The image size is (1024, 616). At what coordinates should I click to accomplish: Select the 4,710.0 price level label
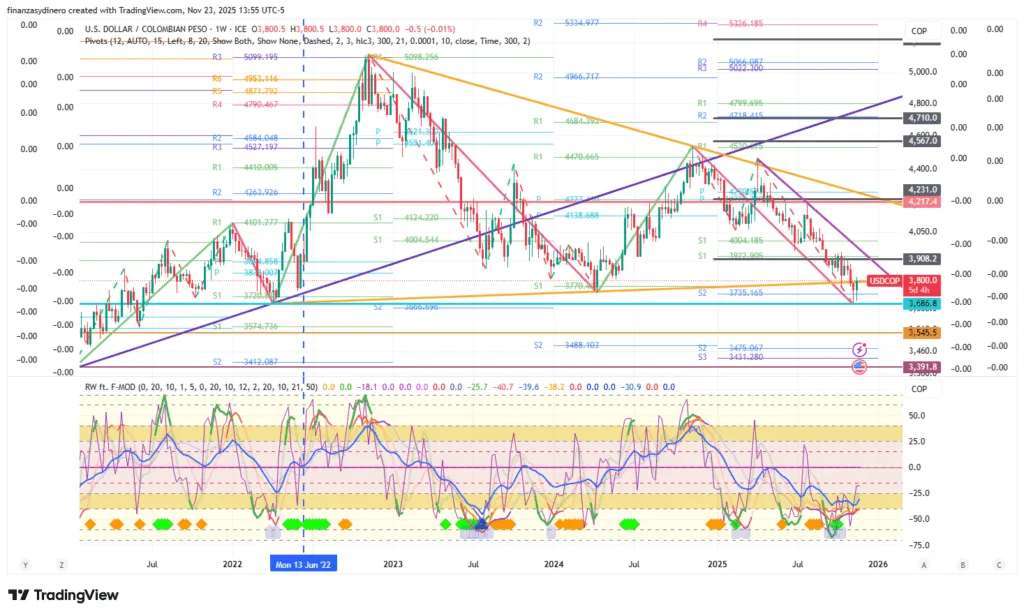point(921,118)
